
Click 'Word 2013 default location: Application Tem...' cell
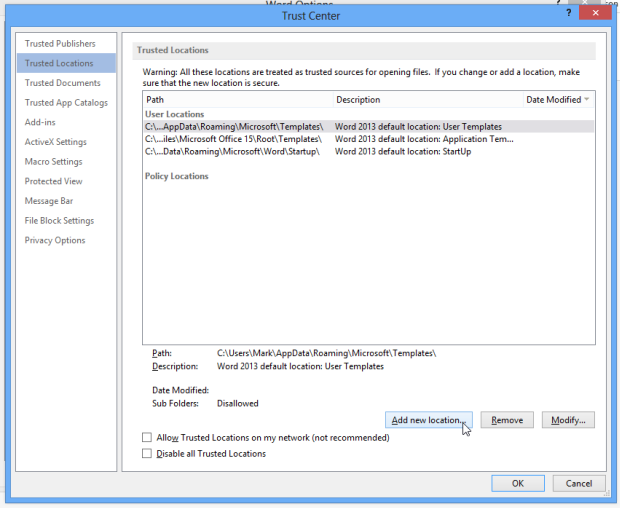coord(424,139)
